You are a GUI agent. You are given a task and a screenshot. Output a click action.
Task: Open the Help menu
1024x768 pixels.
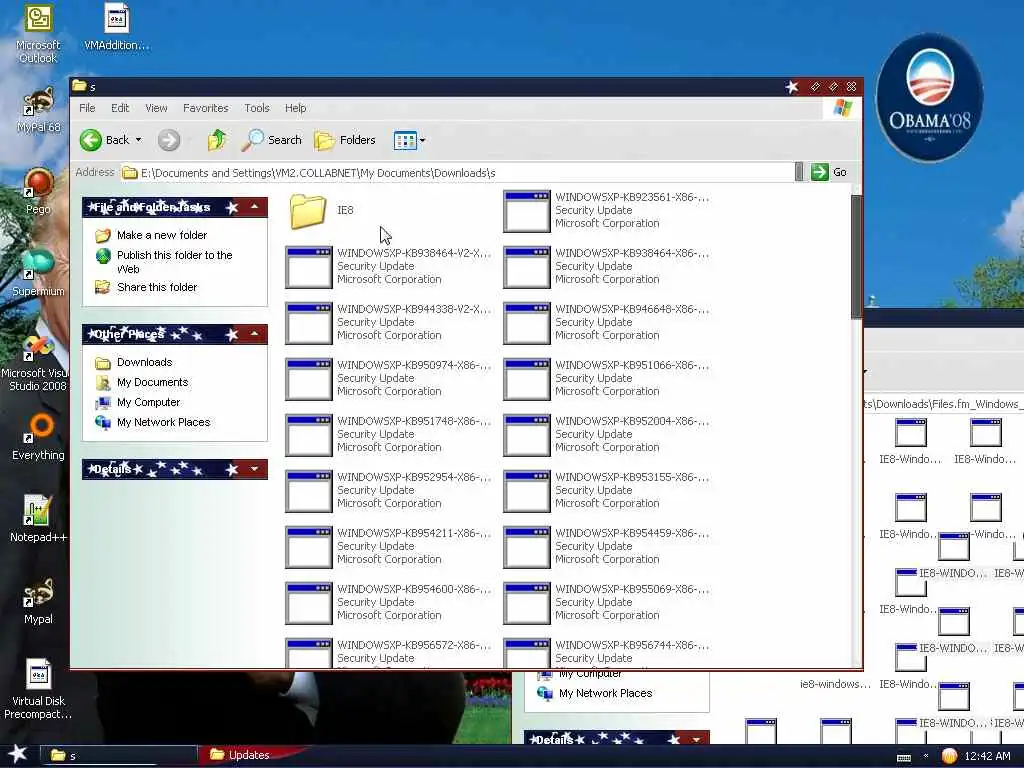pyautogui.click(x=295, y=108)
